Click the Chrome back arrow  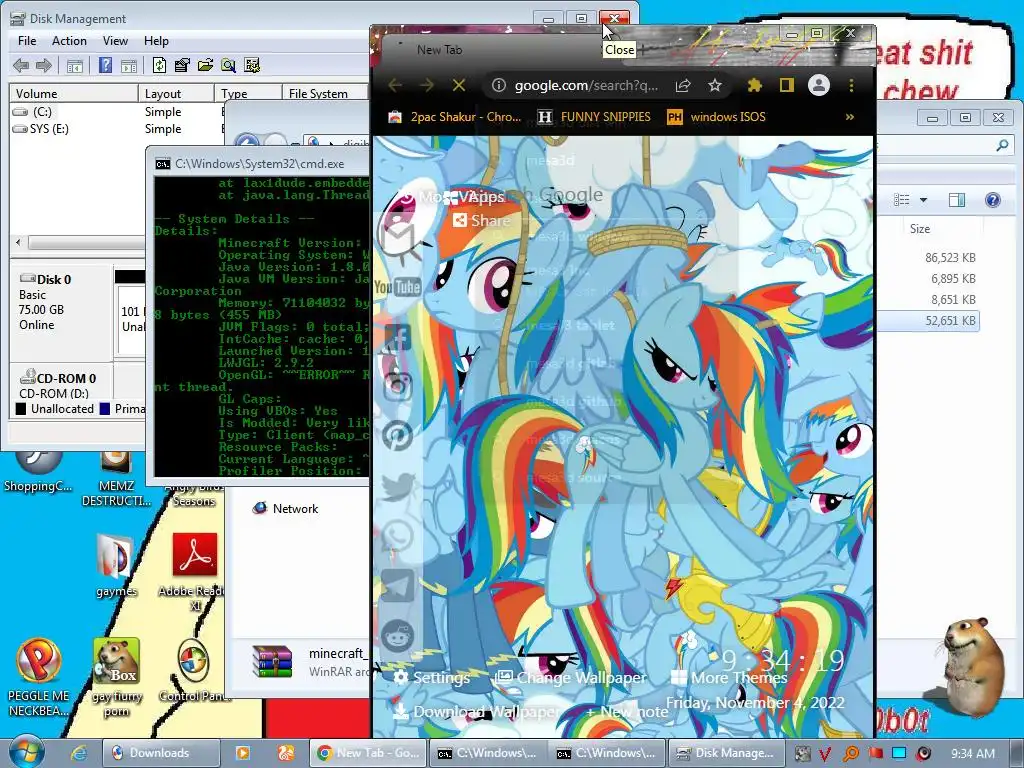click(395, 85)
